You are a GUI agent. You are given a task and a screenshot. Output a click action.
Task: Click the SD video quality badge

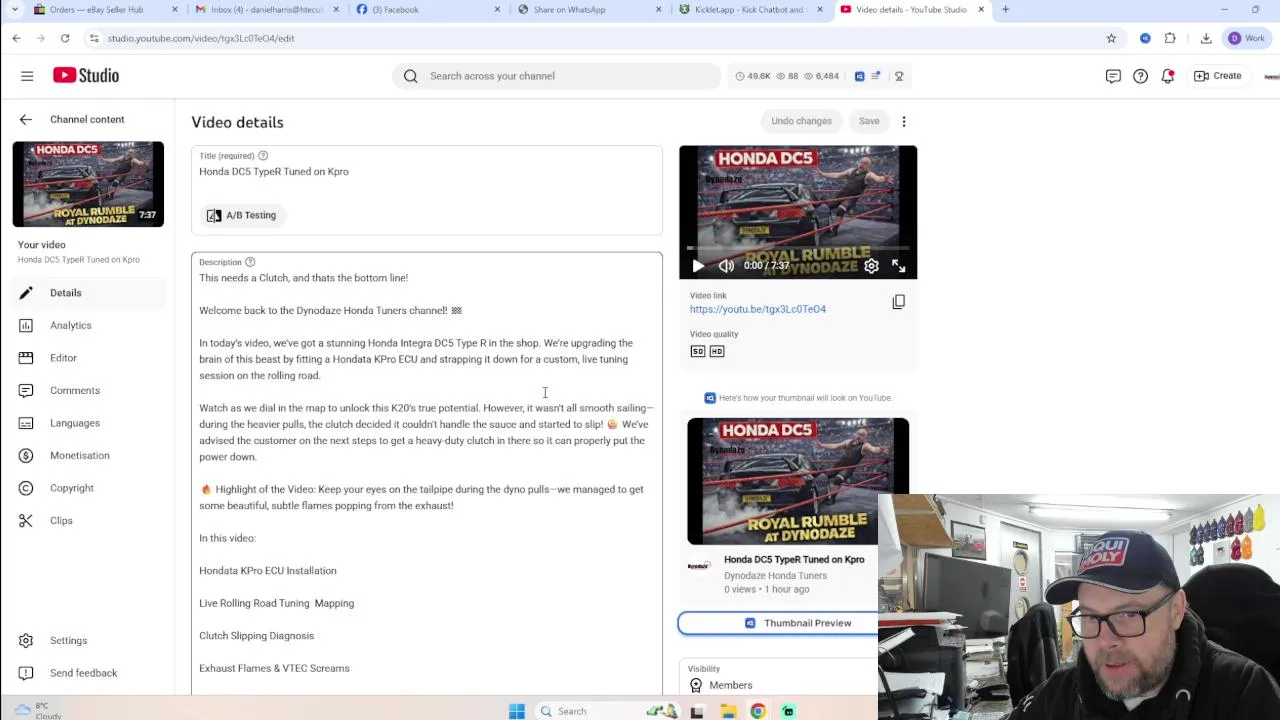pyautogui.click(x=698, y=351)
